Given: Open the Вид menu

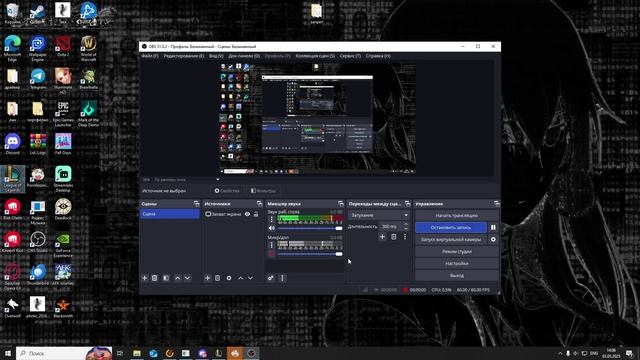Looking at the screenshot, I should (216, 56).
